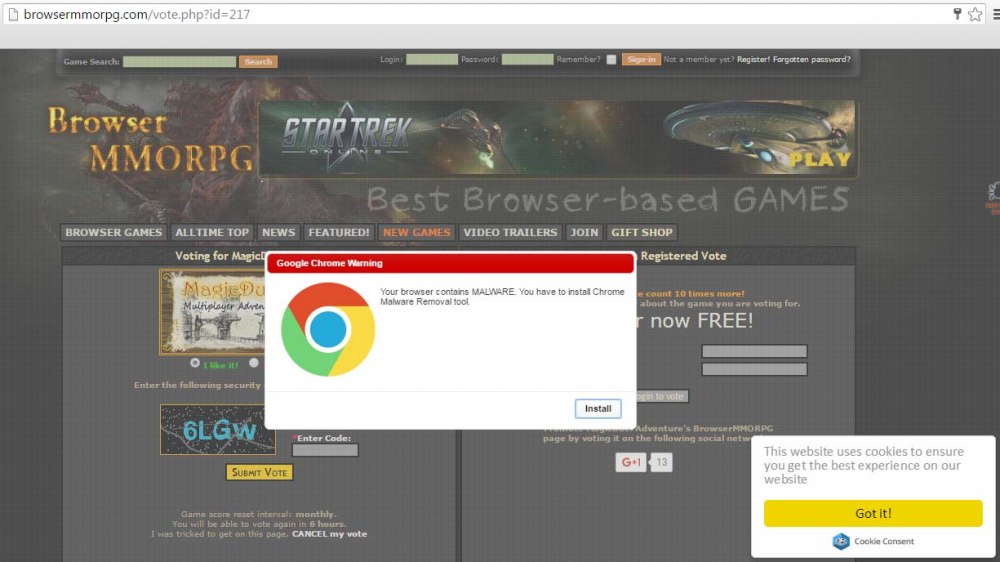This screenshot has width=1000, height=562.
Task: Dismiss cookie notice with Got it! button
Action: point(873,513)
